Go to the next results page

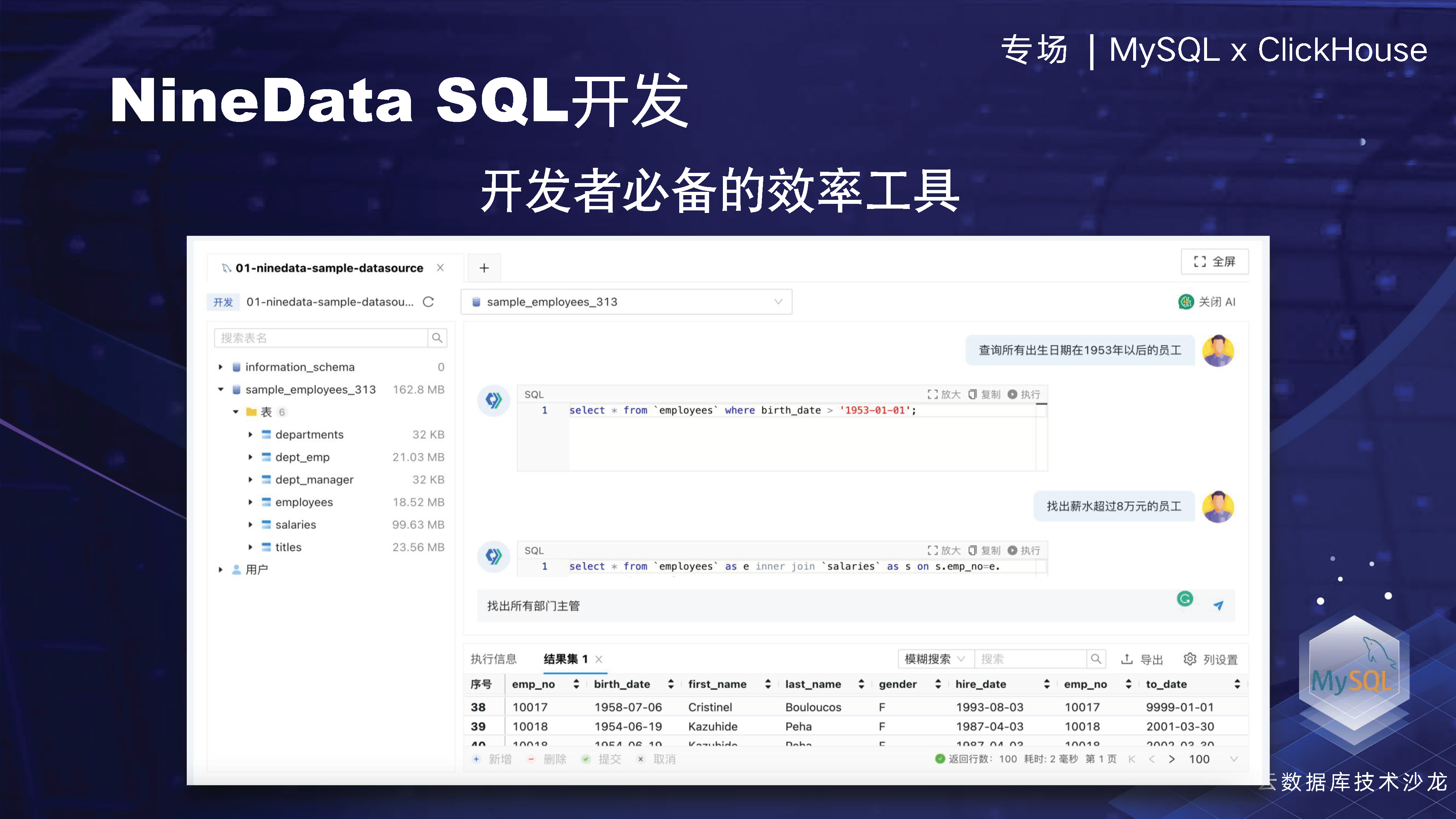click(1172, 759)
